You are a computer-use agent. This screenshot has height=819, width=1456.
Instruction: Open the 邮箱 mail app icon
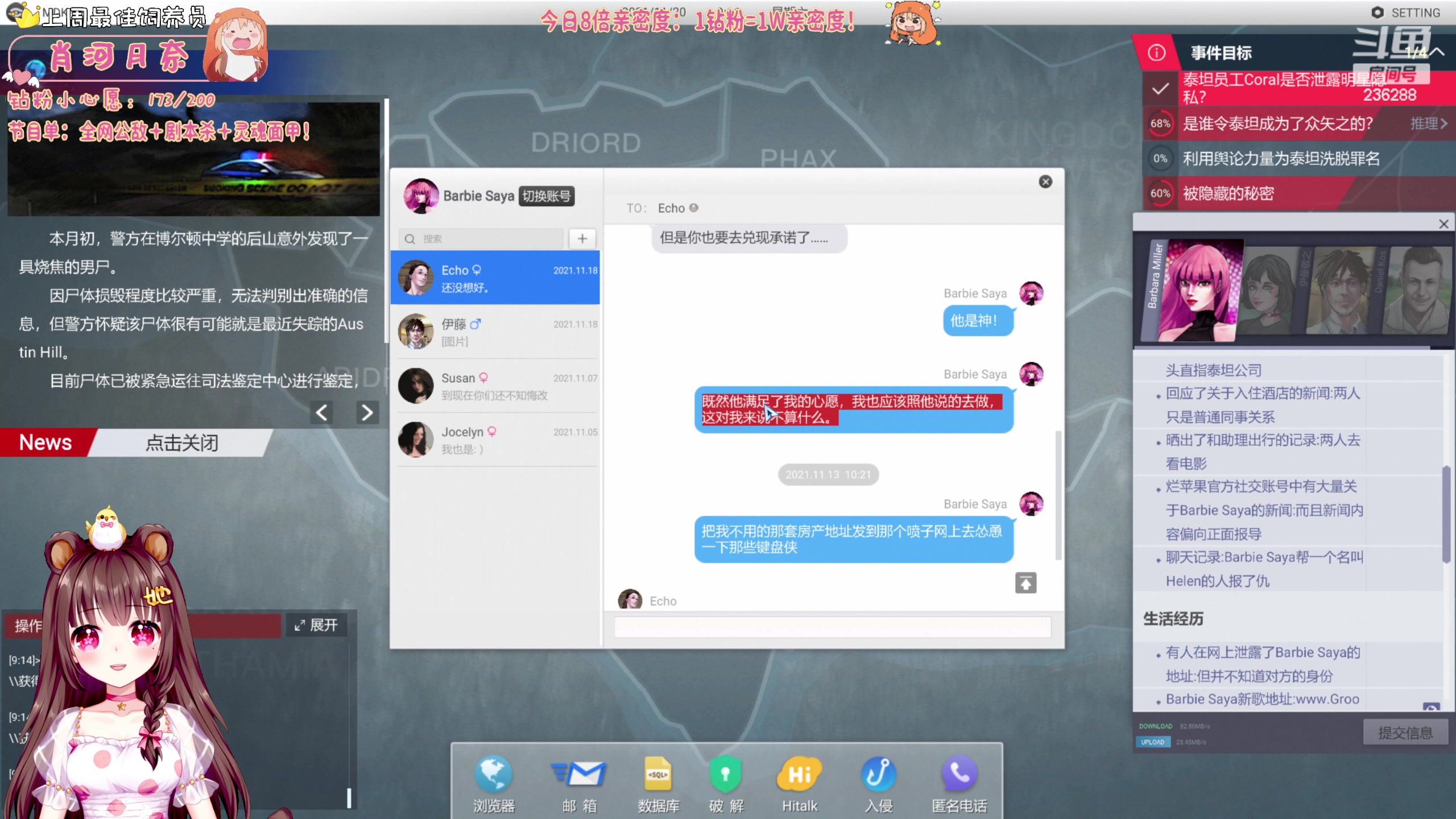(x=580, y=775)
